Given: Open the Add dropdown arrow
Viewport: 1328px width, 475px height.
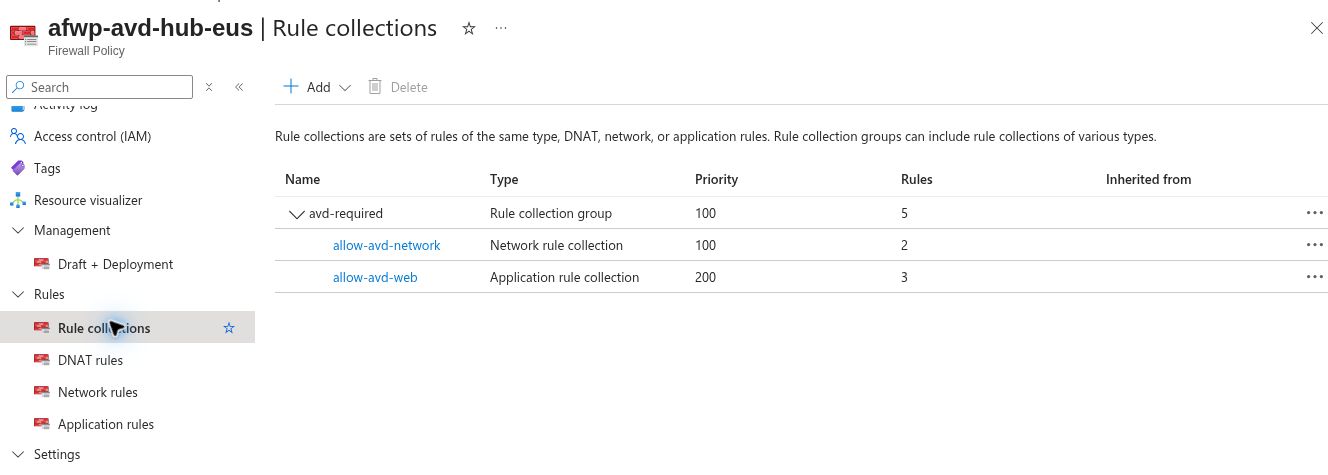Looking at the screenshot, I should 345,88.
